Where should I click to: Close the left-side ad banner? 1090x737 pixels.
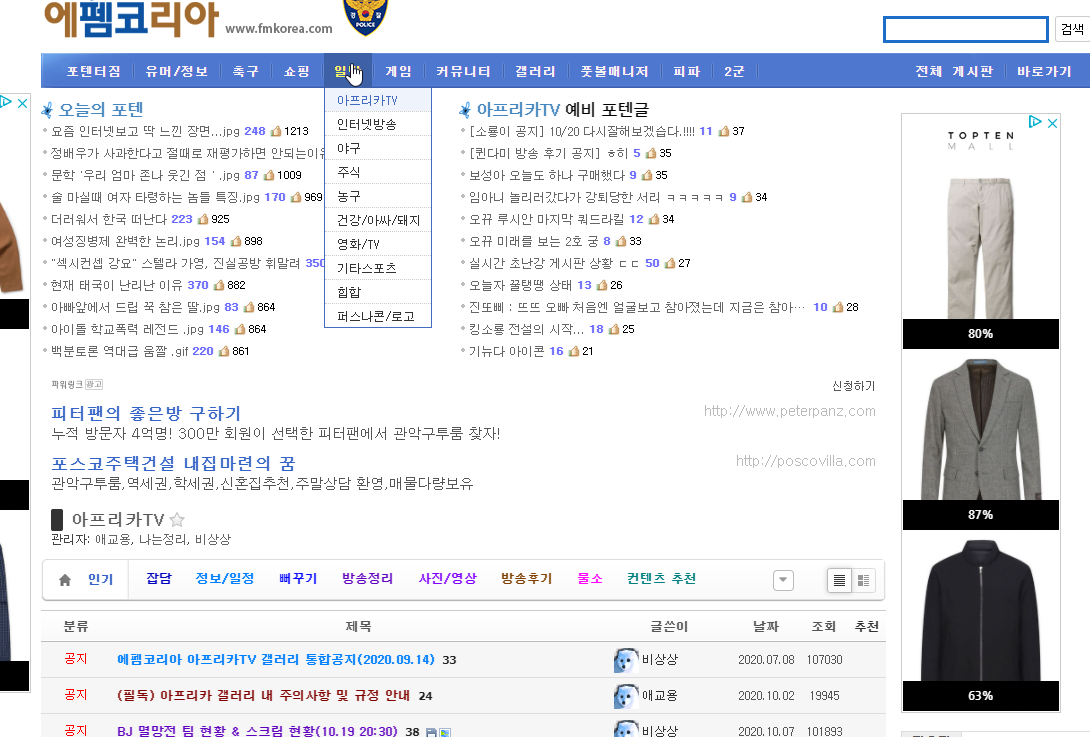pos(22,103)
